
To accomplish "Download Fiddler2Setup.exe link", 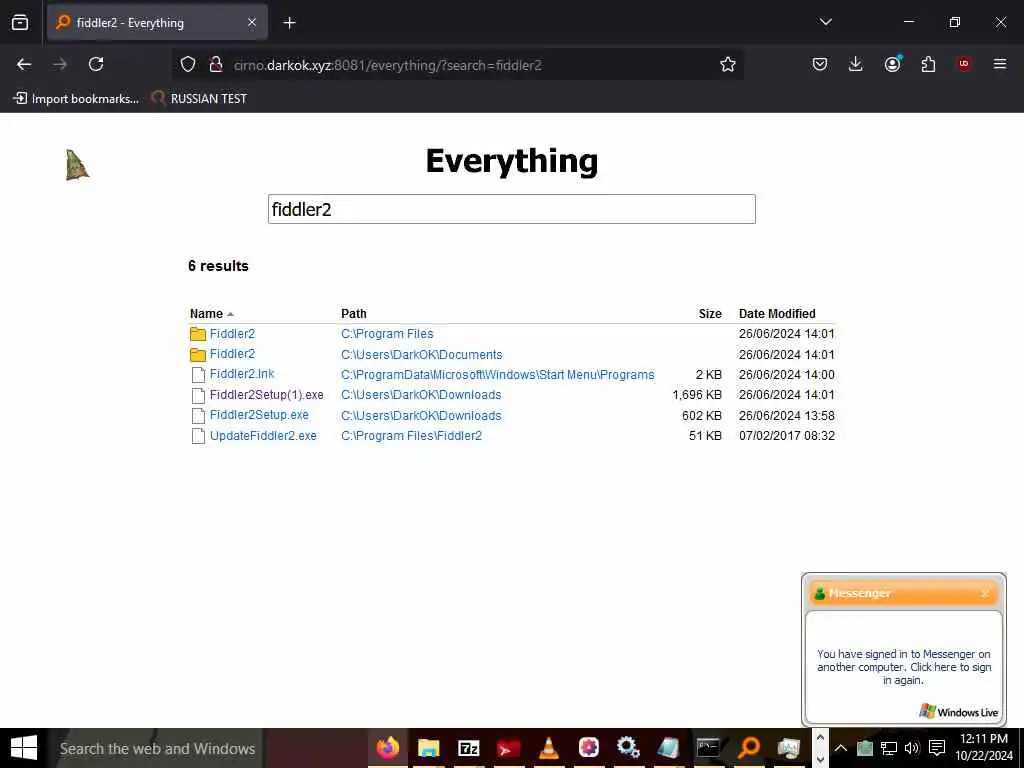I will [x=259, y=415].
